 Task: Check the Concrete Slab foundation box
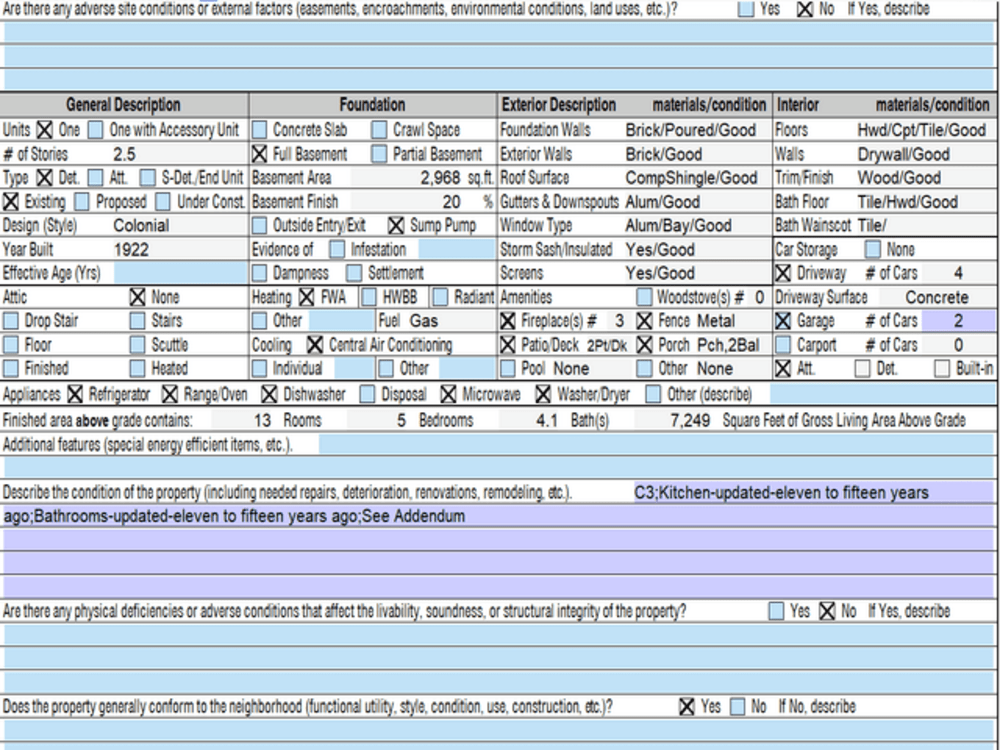point(260,130)
